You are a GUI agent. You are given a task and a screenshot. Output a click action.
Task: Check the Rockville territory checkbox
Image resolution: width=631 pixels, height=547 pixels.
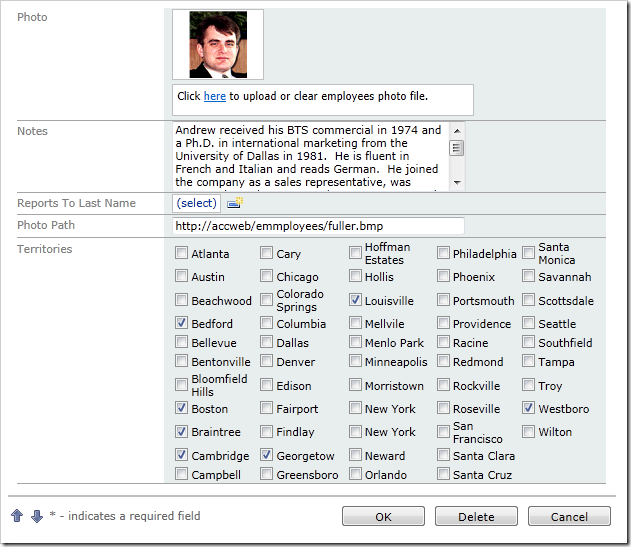[443, 384]
